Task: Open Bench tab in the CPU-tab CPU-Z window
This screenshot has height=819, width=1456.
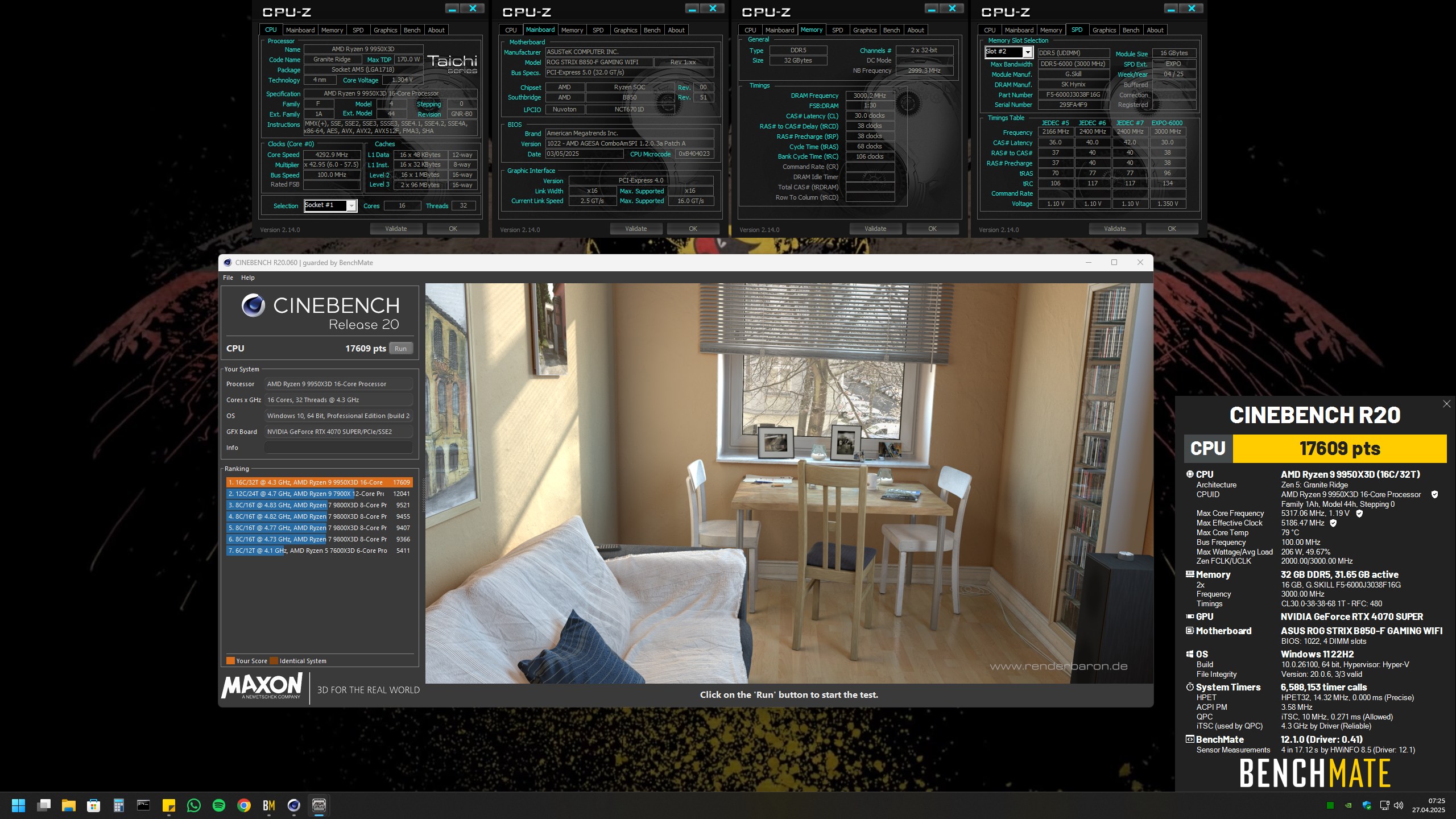Action: point(412,30)
